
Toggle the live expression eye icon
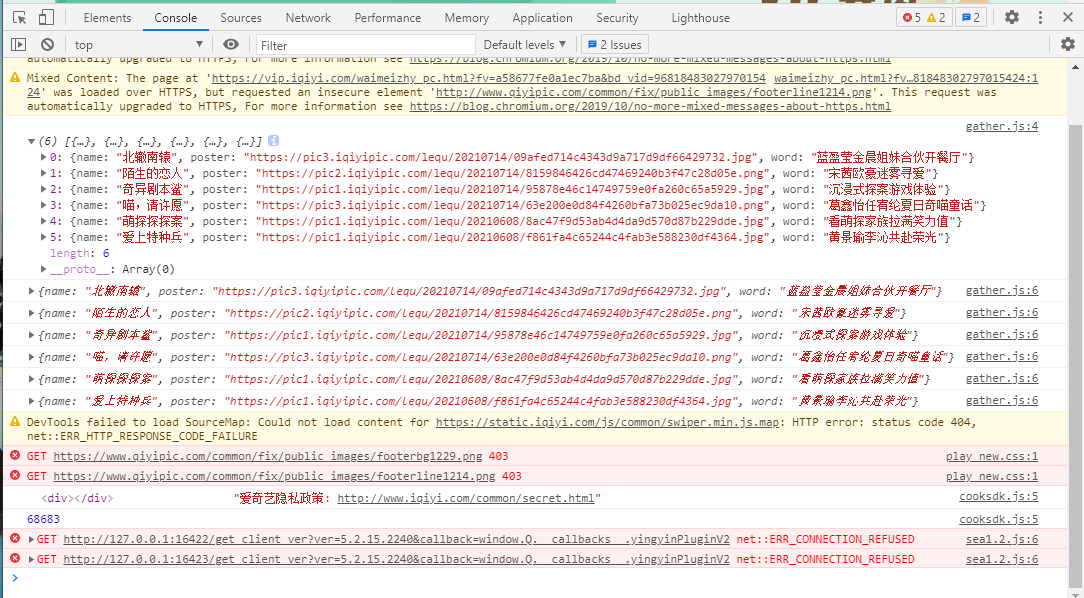pos(231,44)
